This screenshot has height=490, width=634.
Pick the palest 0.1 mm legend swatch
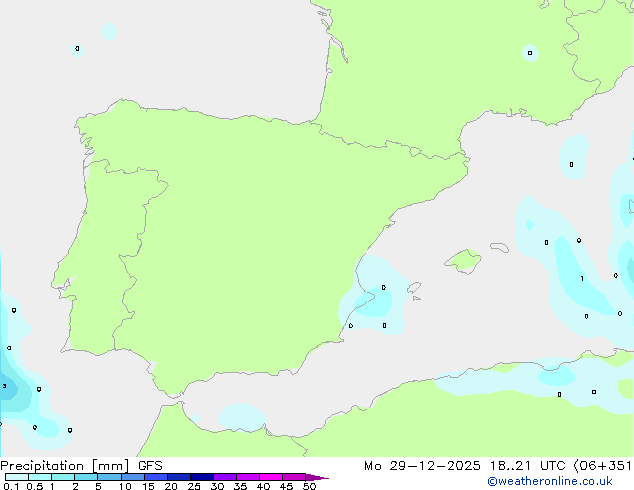15,478
